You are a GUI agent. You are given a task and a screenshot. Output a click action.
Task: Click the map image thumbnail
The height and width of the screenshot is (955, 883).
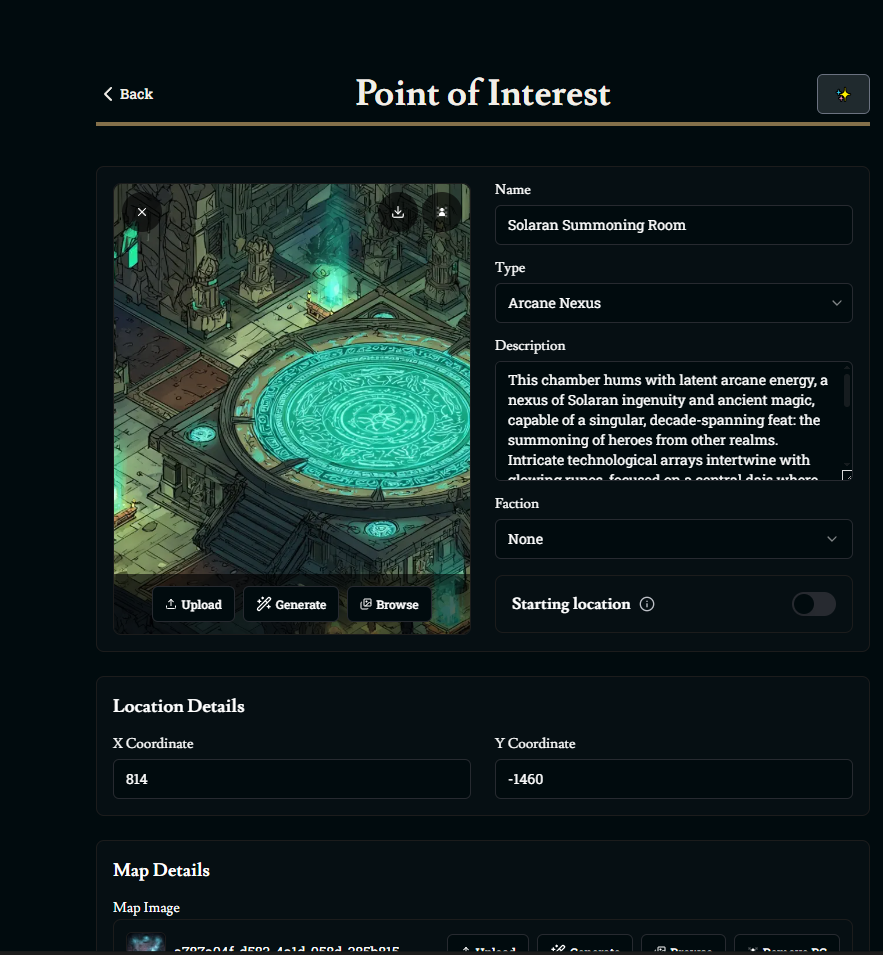click(145, 946)
